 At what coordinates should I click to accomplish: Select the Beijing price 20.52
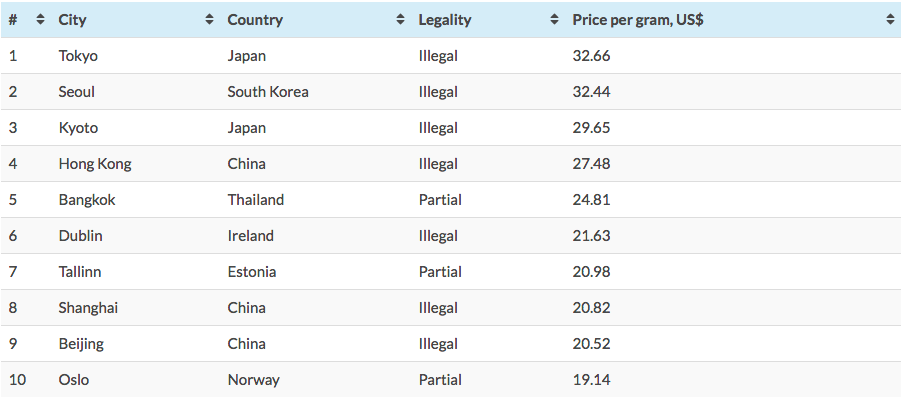pos(591,344)
